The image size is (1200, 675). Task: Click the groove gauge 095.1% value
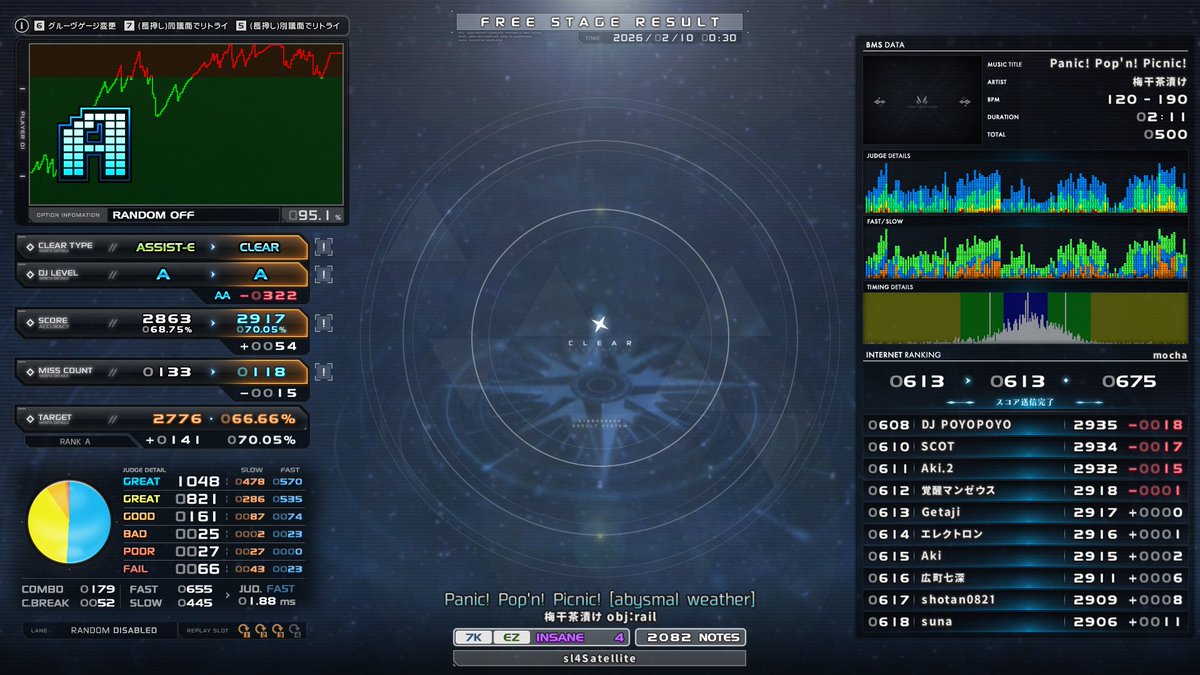[312, 215]
